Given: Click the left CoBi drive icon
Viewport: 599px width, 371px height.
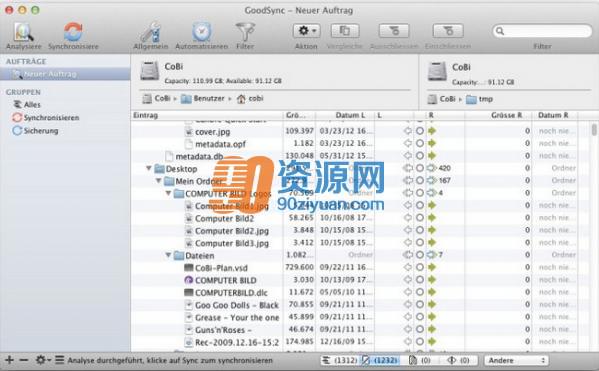Looking at the screenshot, I should point(149,71).
